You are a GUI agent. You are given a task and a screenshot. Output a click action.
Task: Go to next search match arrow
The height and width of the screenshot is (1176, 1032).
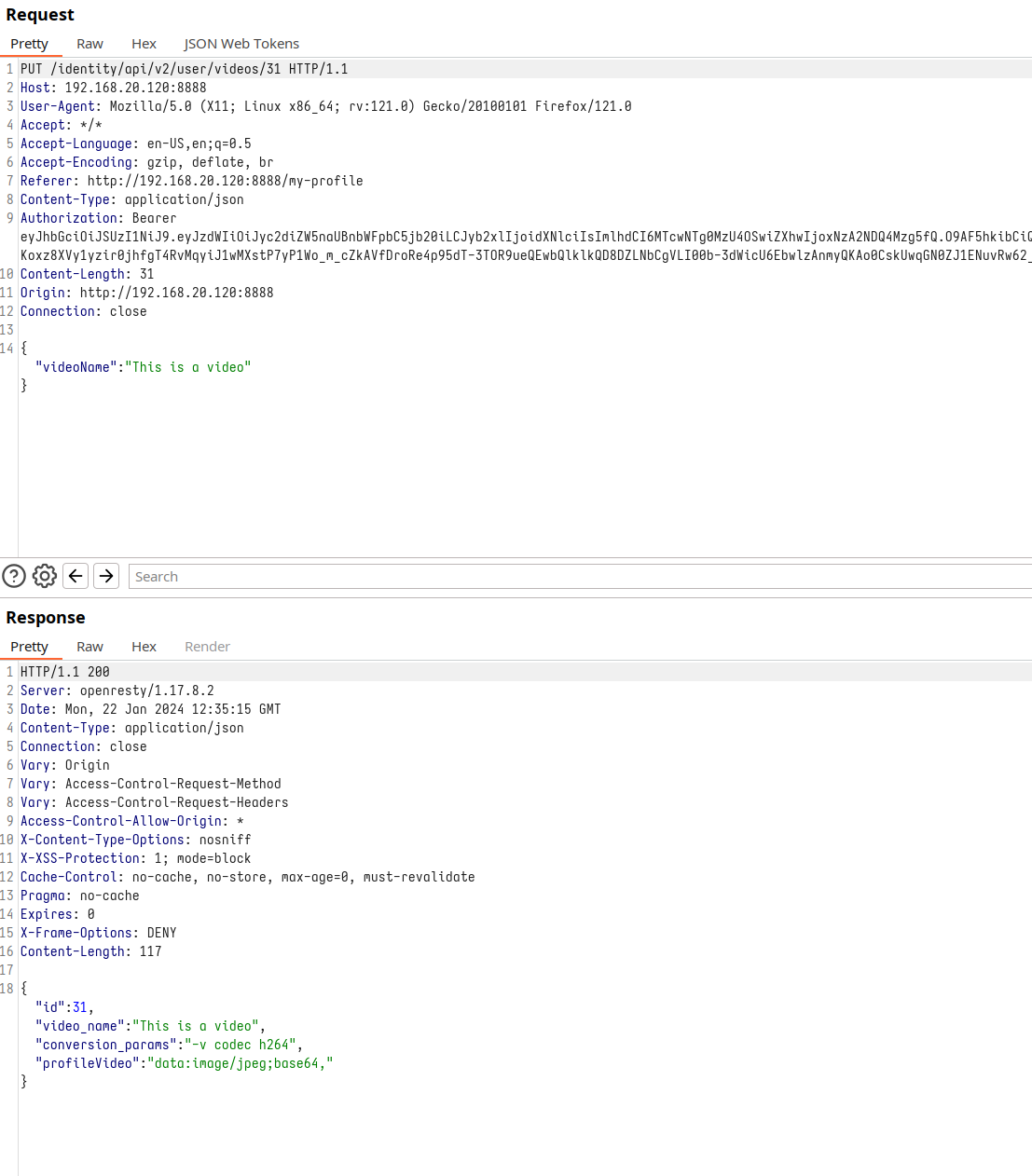tap(106, 576)
